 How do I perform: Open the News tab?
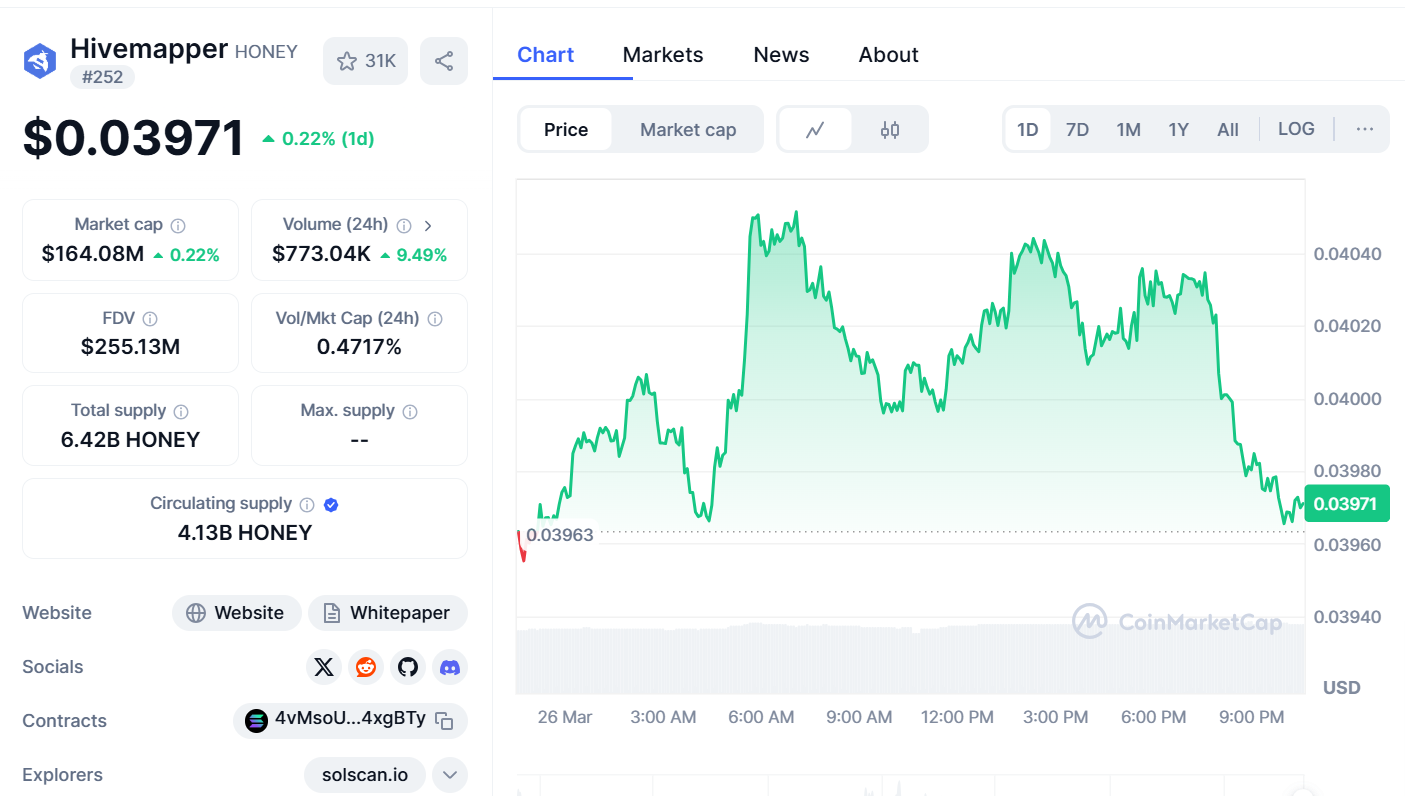781,55
